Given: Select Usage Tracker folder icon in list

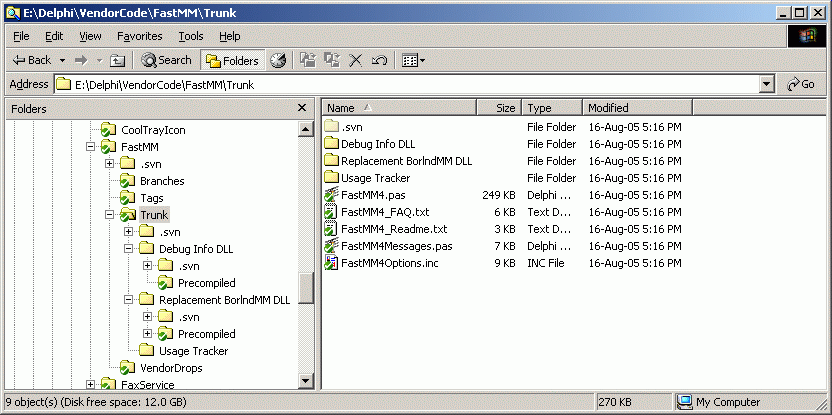Looking at the screenshot, I should [331, 178].
